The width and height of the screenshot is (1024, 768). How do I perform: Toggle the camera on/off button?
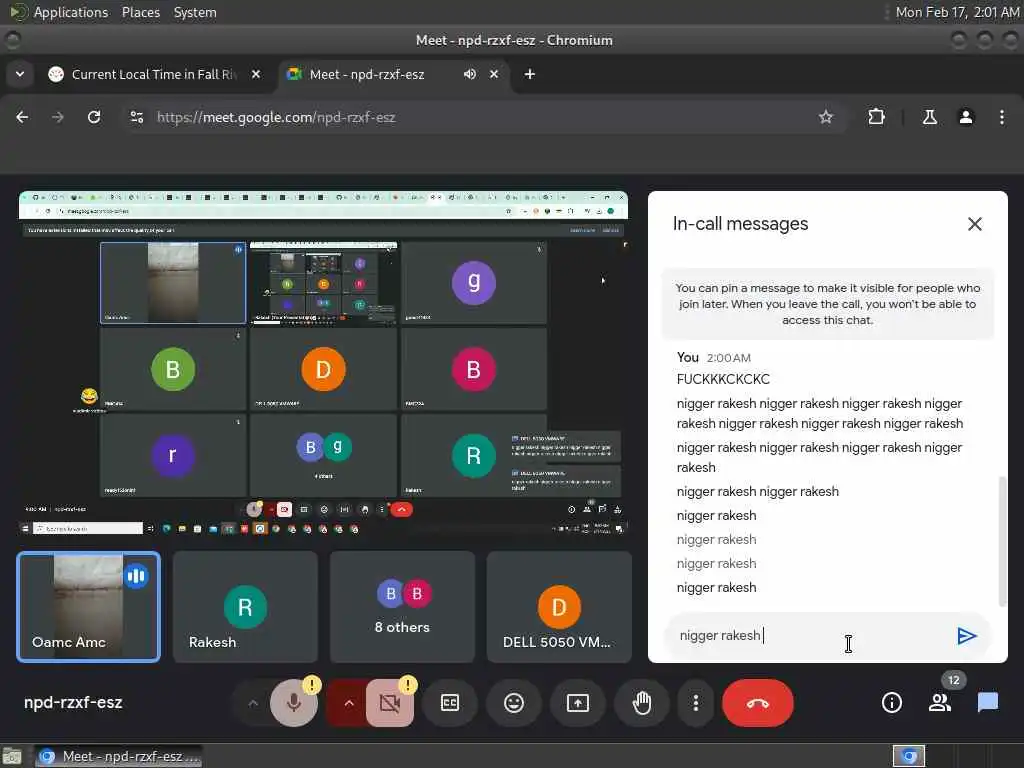pyautogui.click(x=390, y=703)
